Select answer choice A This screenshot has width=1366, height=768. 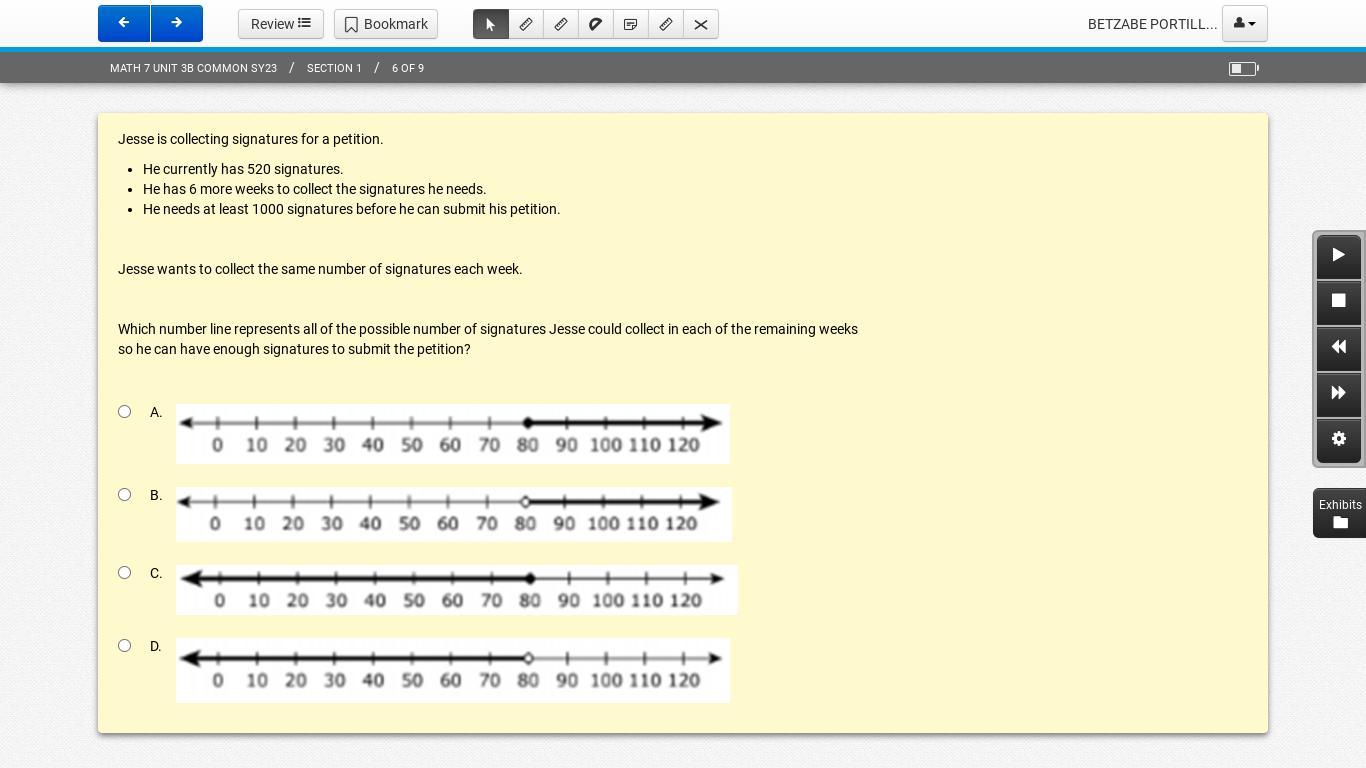pos(125,412)
